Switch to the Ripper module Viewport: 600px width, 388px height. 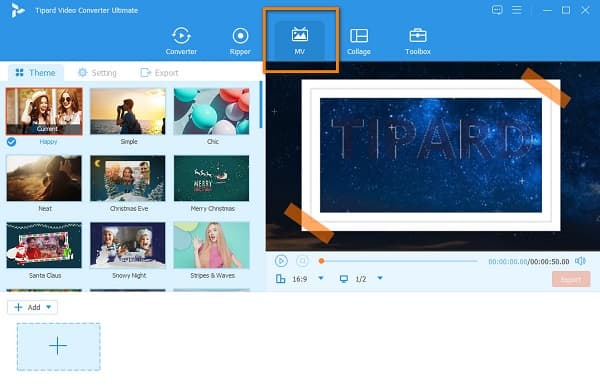[x=240, y=41]
